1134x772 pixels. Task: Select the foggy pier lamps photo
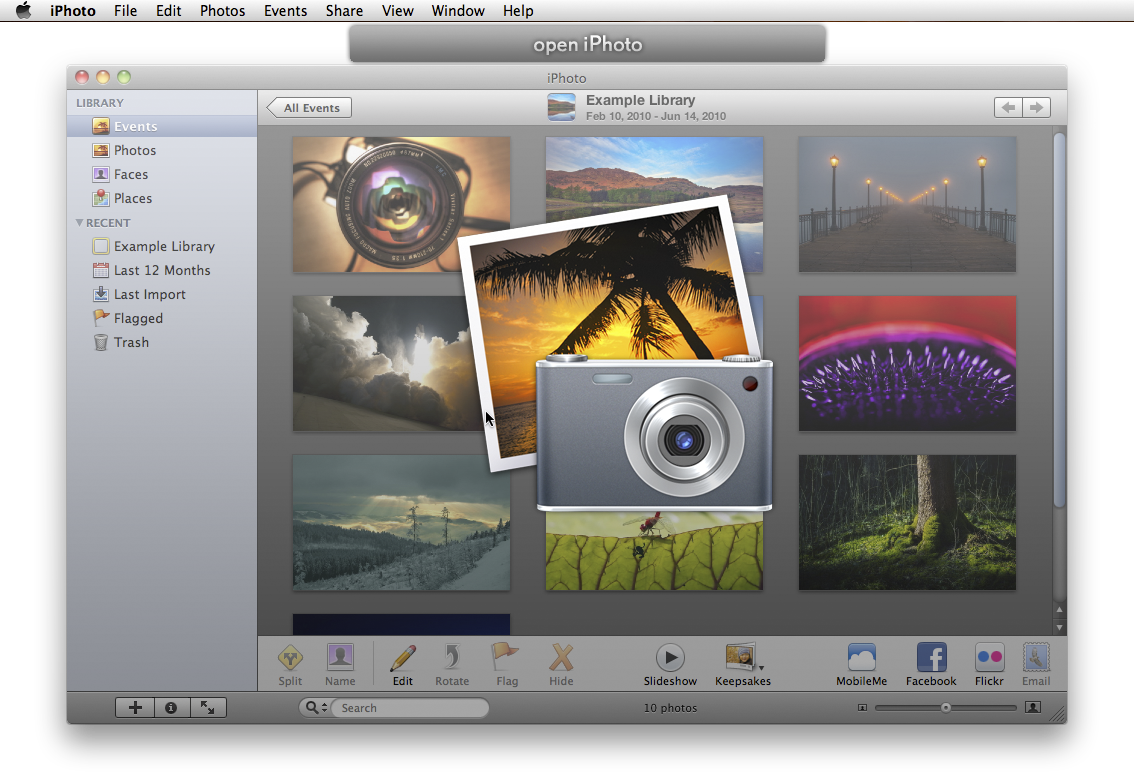tap(907, 205)
